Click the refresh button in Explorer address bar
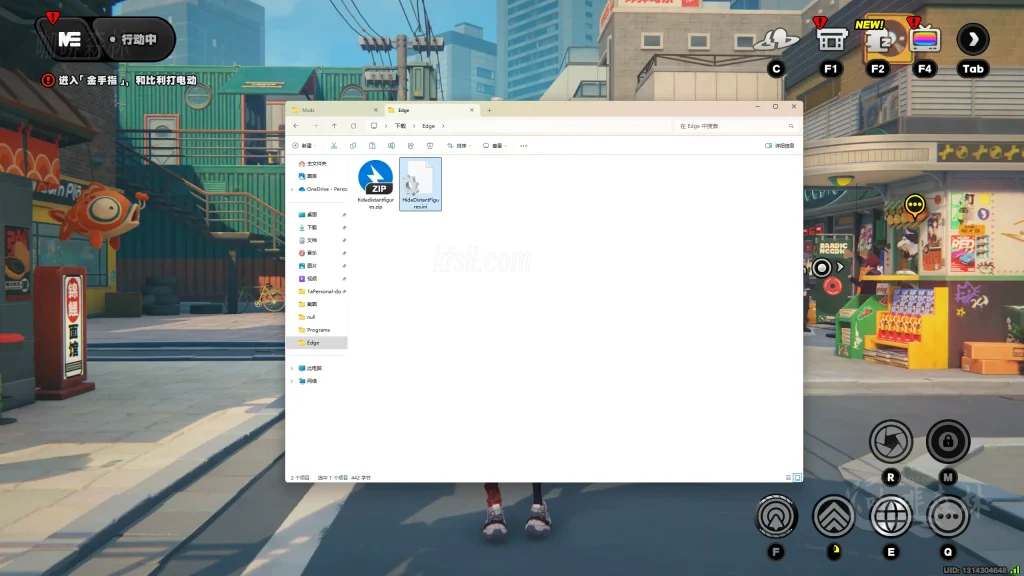 (x=353, y=126)
